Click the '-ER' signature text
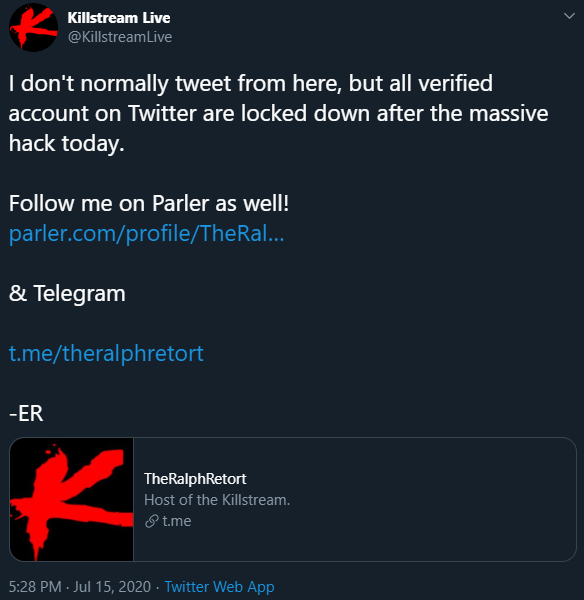Screen dimensions: 584x600 26,413
